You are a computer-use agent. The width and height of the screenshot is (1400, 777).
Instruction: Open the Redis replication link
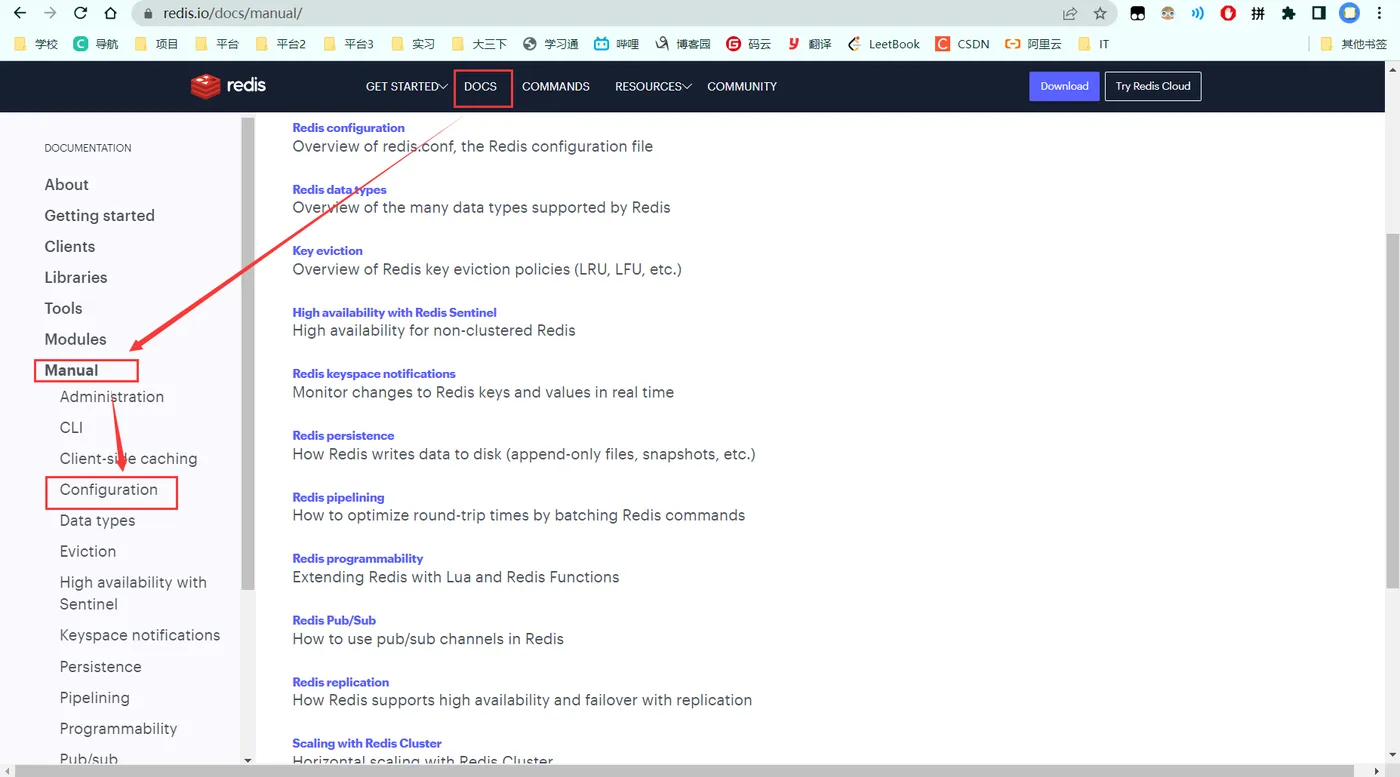coord(340,682)
